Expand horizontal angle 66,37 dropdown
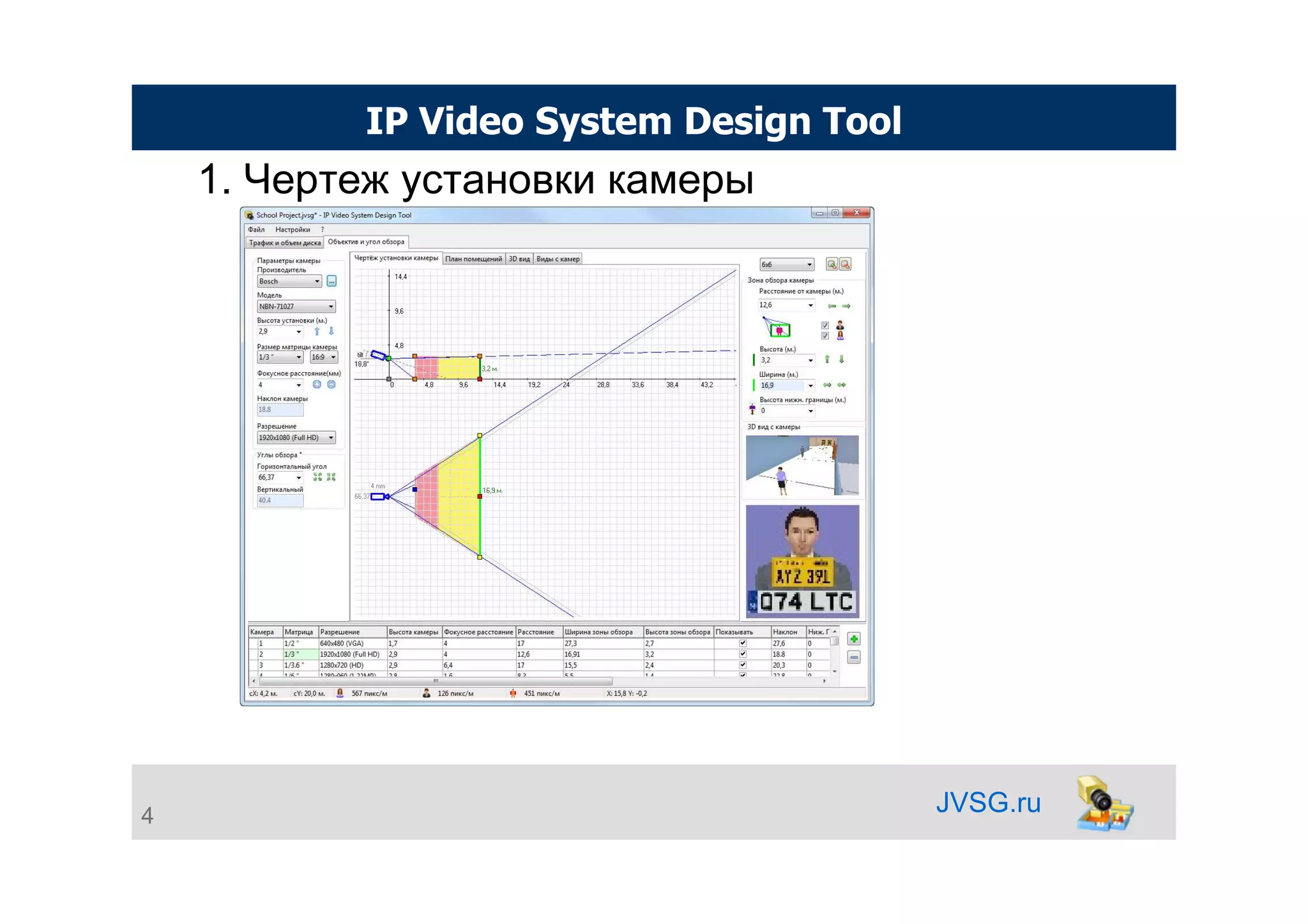1308x924 pixels. click(298, 478)
